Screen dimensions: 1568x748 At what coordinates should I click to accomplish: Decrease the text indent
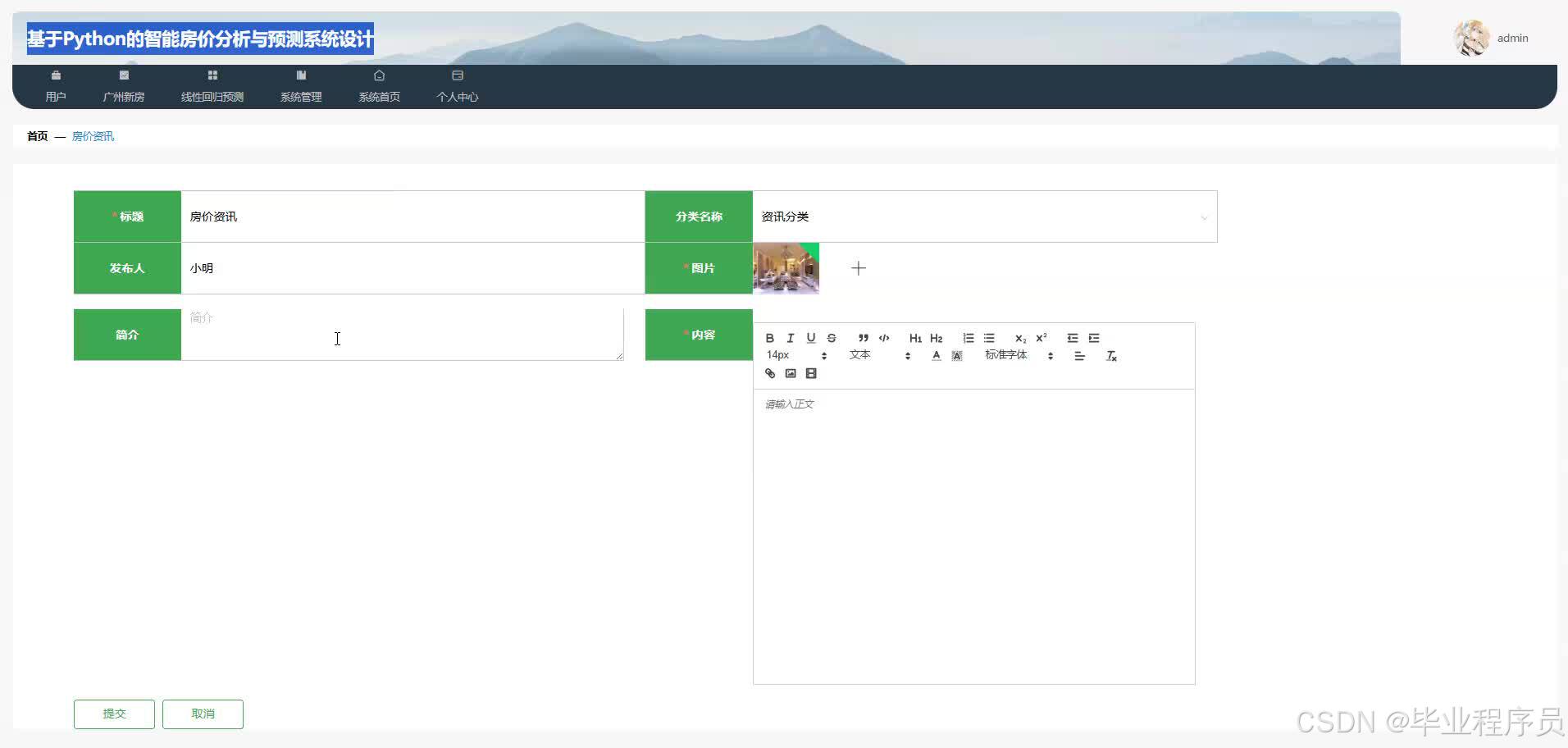coord(1073,338)
